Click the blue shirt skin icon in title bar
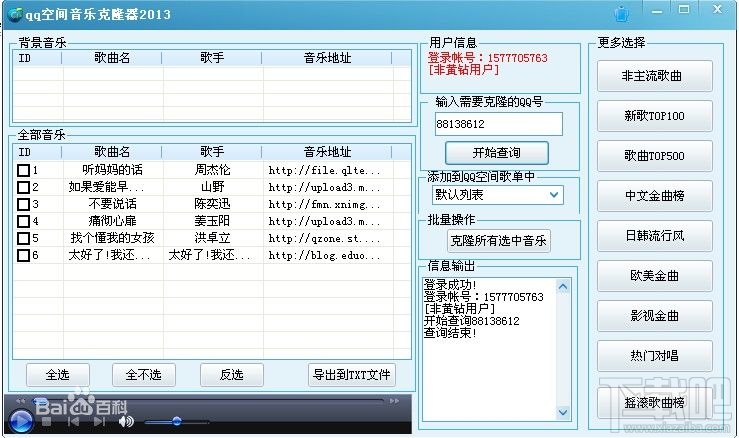This screenshot has height=438, width=739. click(622, 13)
